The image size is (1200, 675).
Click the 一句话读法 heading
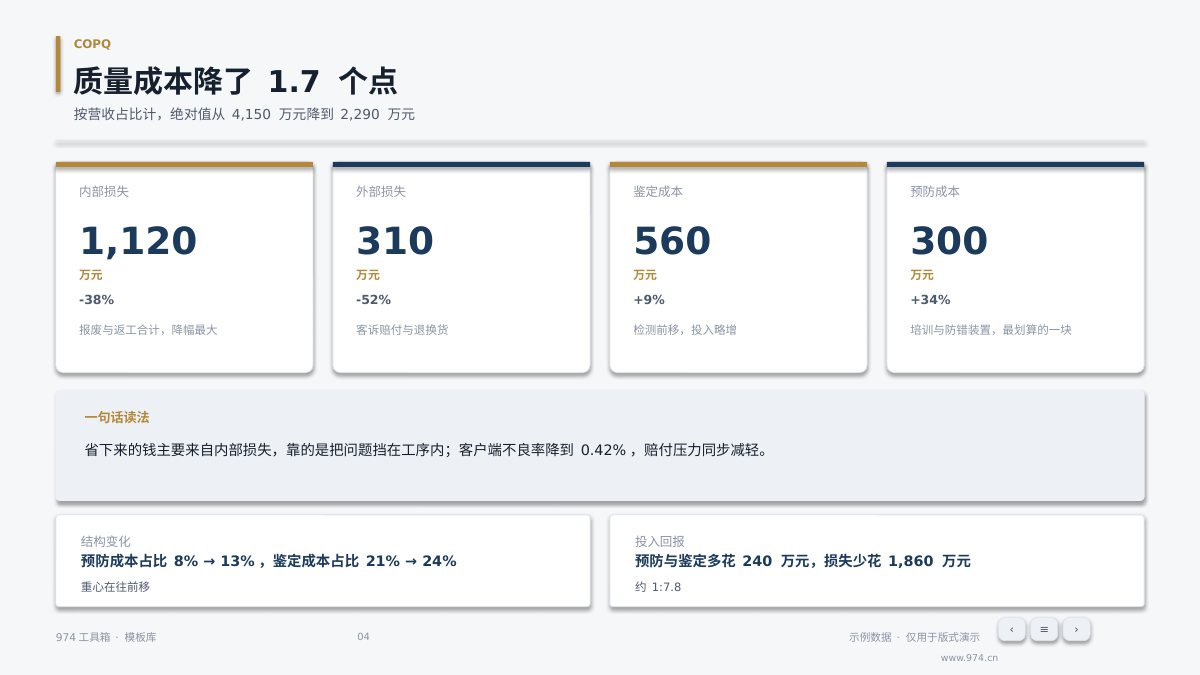[117, 417]
